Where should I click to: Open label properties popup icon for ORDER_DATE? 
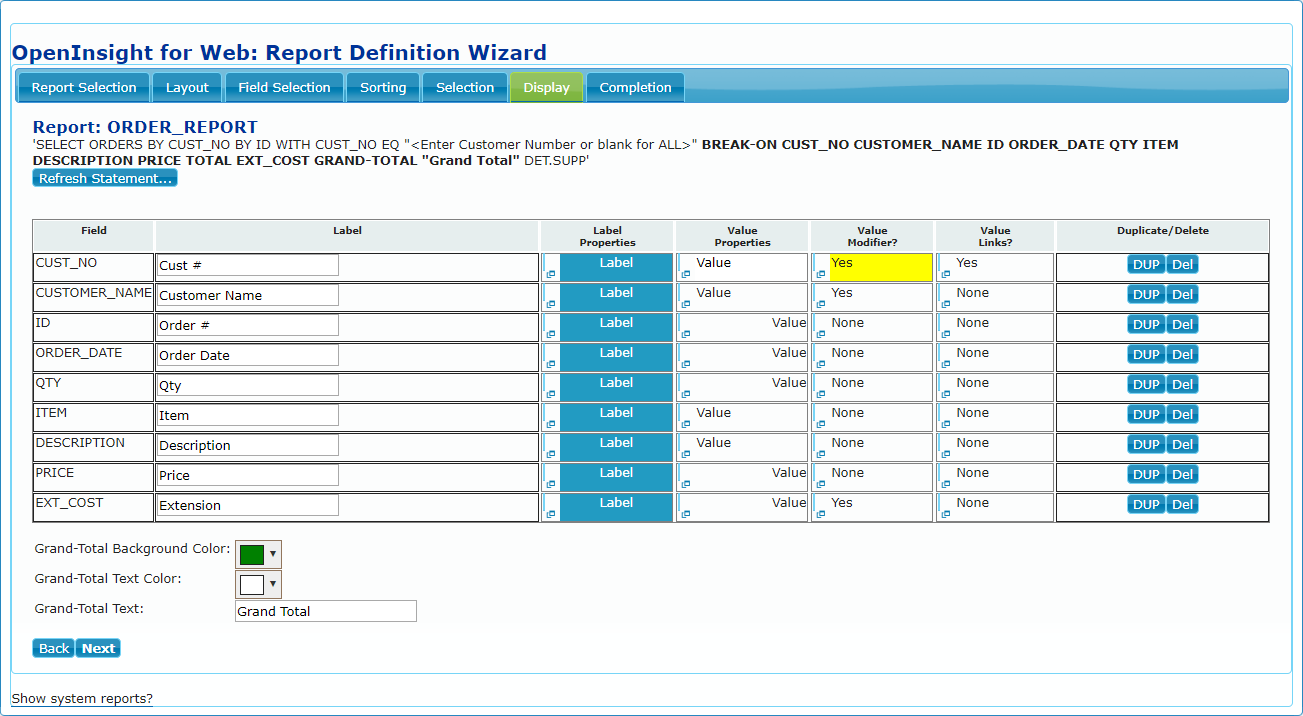(550, 364)
